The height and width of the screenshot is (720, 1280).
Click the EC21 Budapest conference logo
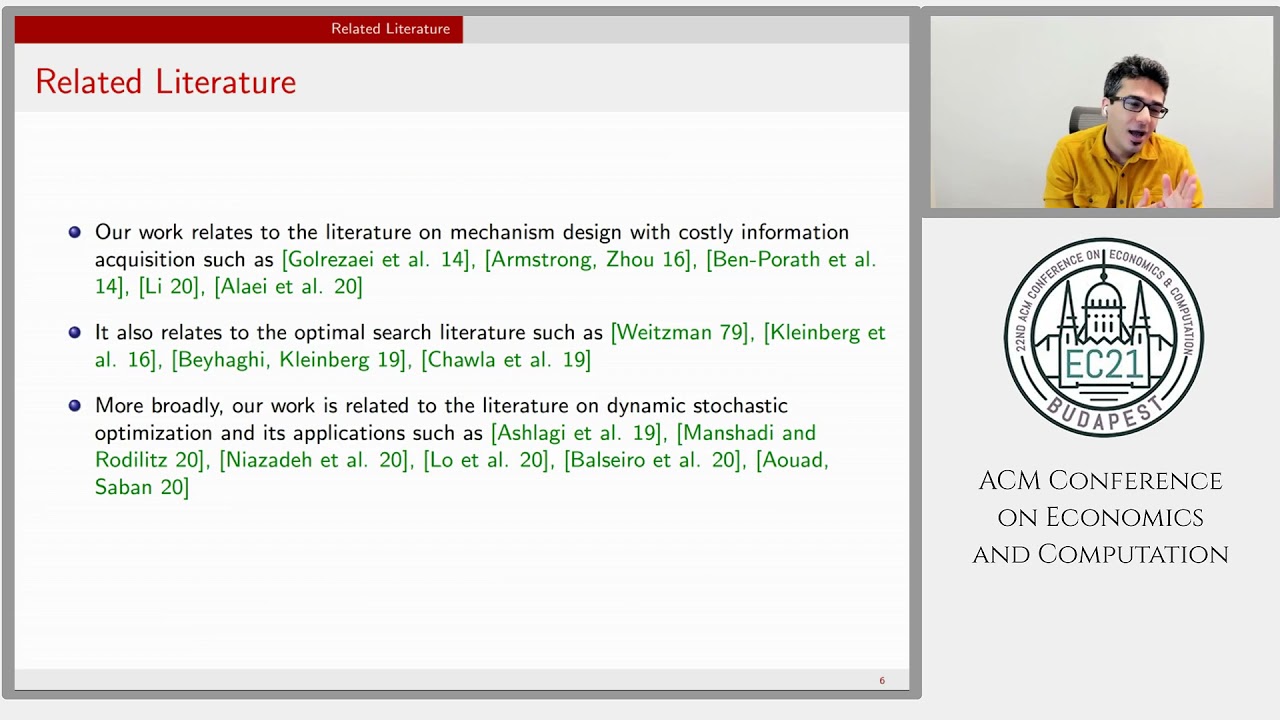1104,337
